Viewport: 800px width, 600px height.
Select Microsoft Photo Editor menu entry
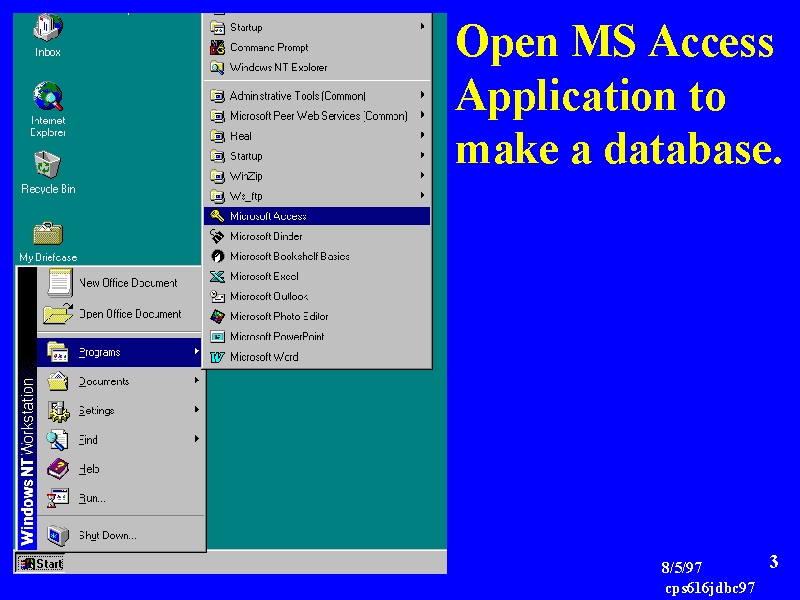[317, 316]
